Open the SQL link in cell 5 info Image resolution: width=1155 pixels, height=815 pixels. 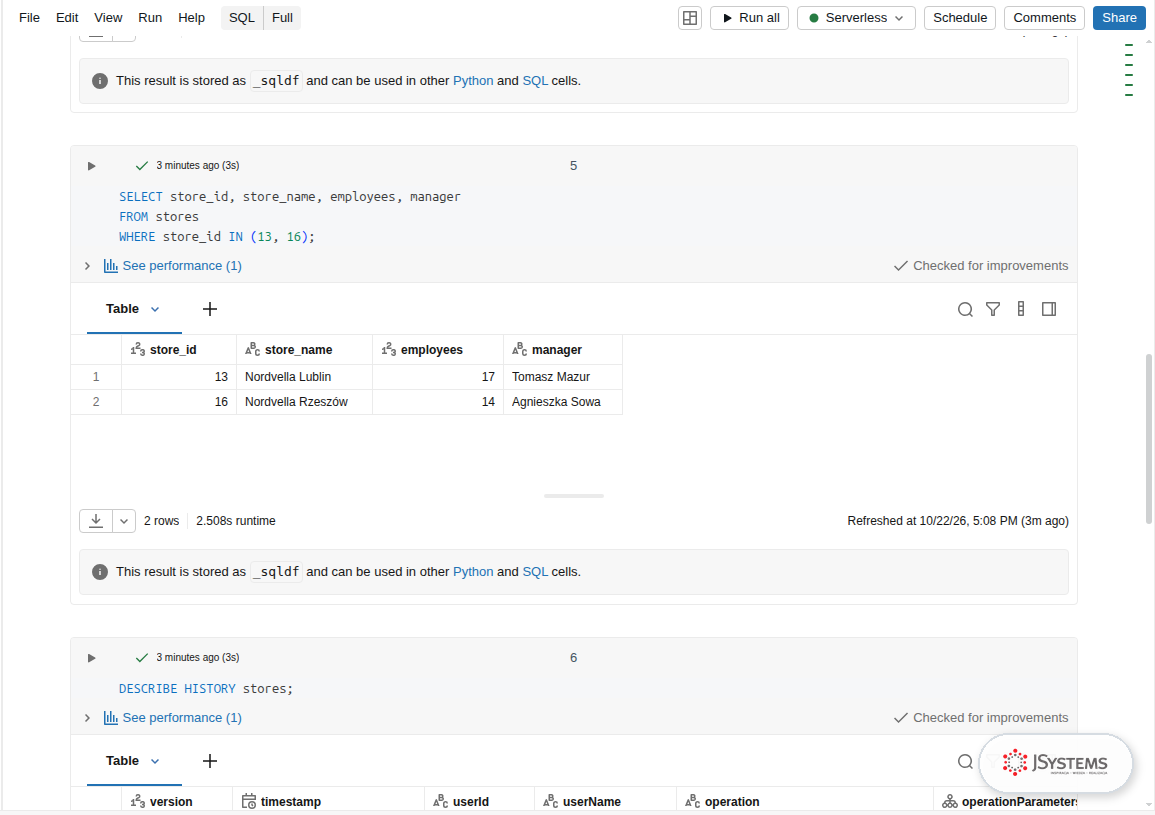click(x=535, y=572)
